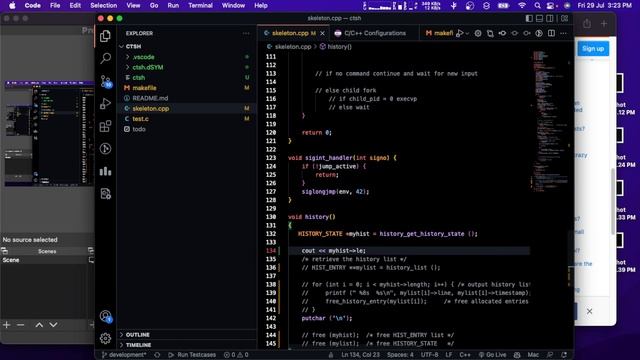640x360 pixels.
Task: Open the Explorer view in activity bar
Action: point(105,36)
